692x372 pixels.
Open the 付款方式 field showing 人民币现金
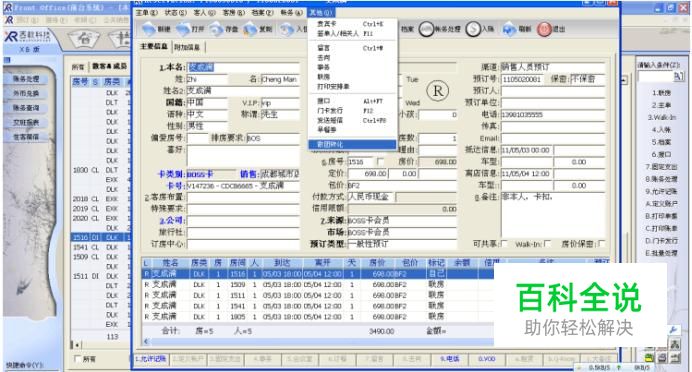371,197
